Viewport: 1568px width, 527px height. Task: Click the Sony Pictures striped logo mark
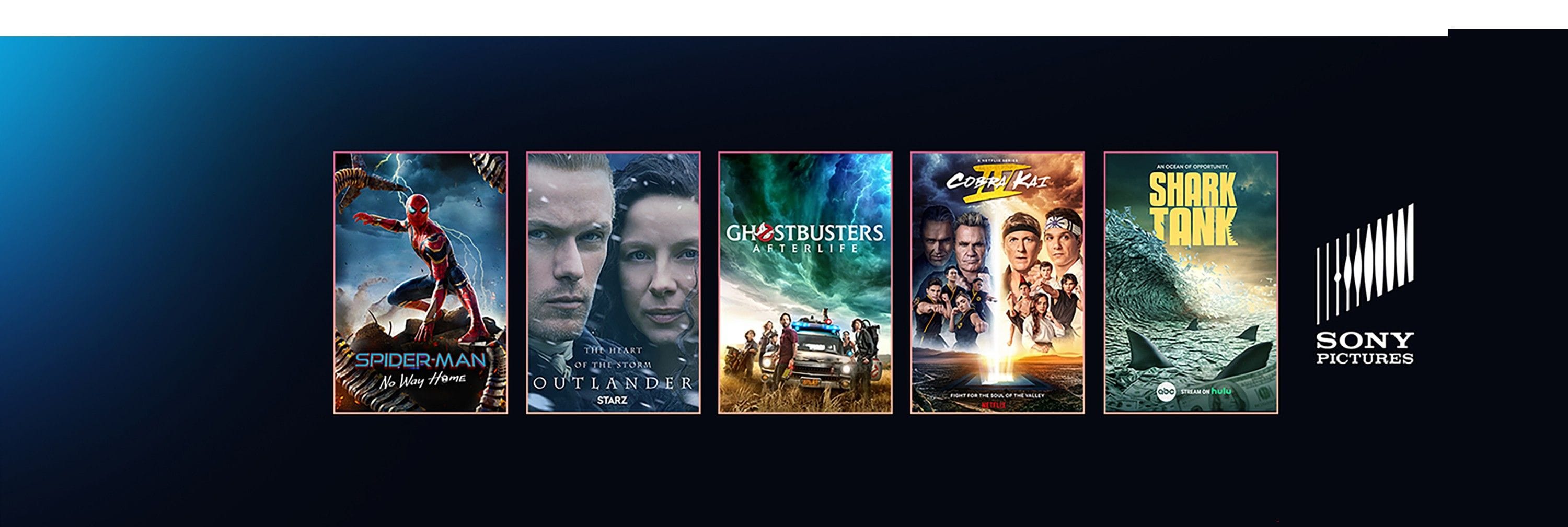1365,263
